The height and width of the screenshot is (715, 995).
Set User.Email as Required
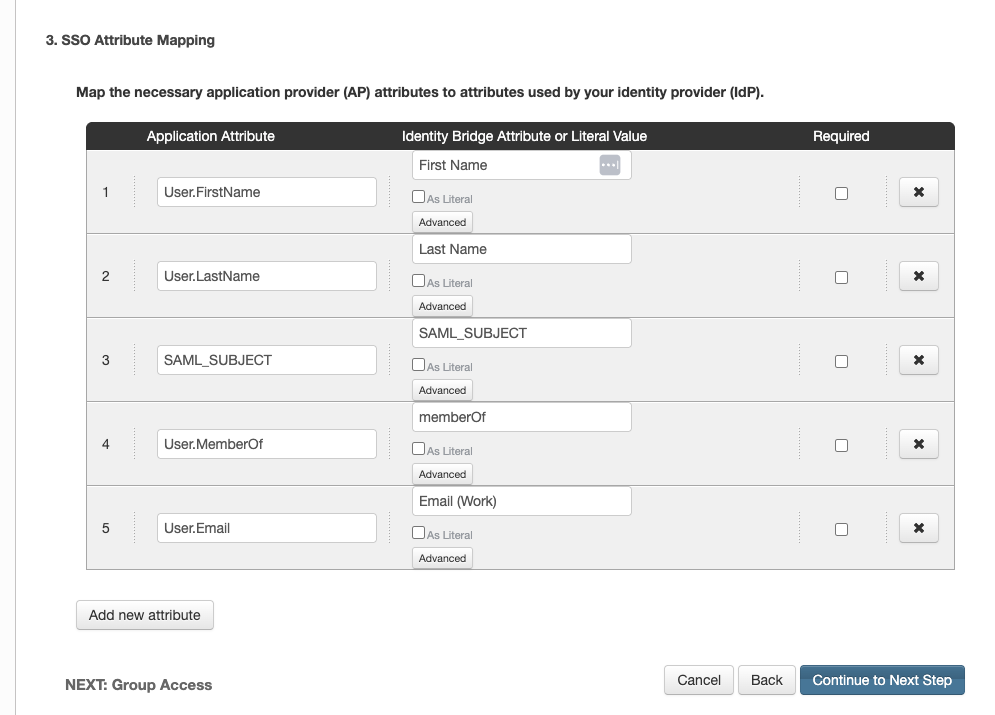(841, 529)
